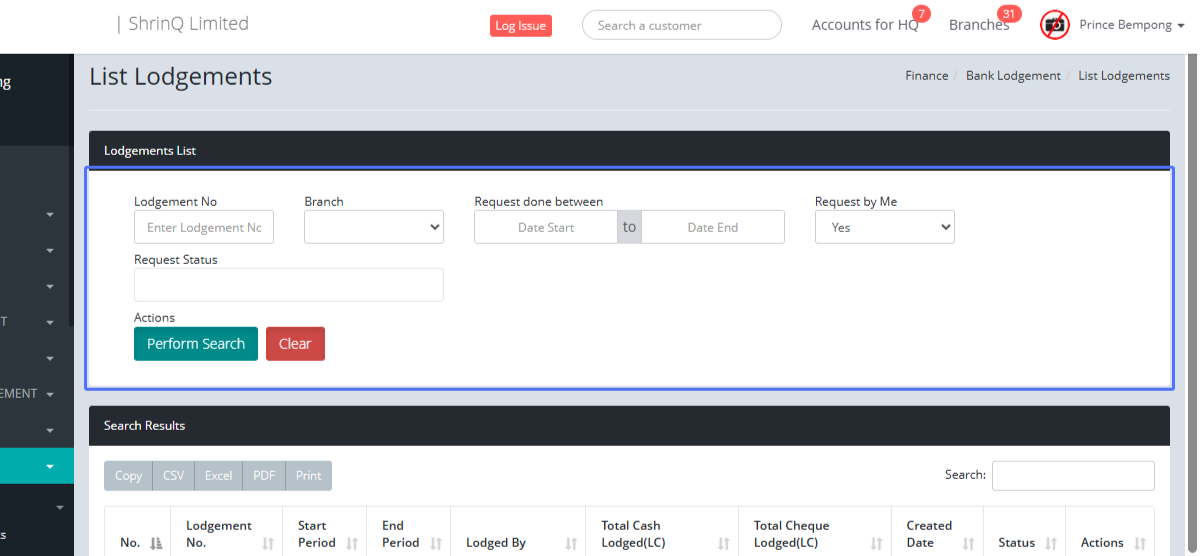Click the profile avatar camera icon
Image resolution: width=1200 pixels, height=556 pixels.
click(x=1054, y=25)
